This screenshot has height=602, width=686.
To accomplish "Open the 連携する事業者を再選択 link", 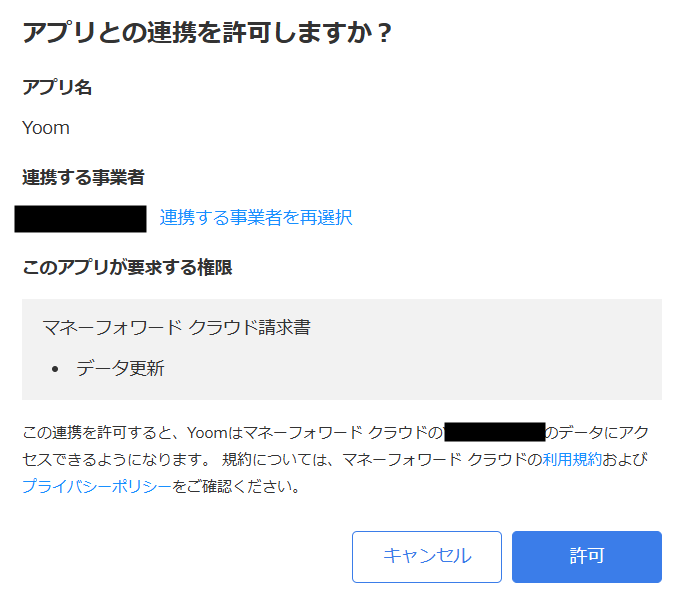I will coord(256,217).
